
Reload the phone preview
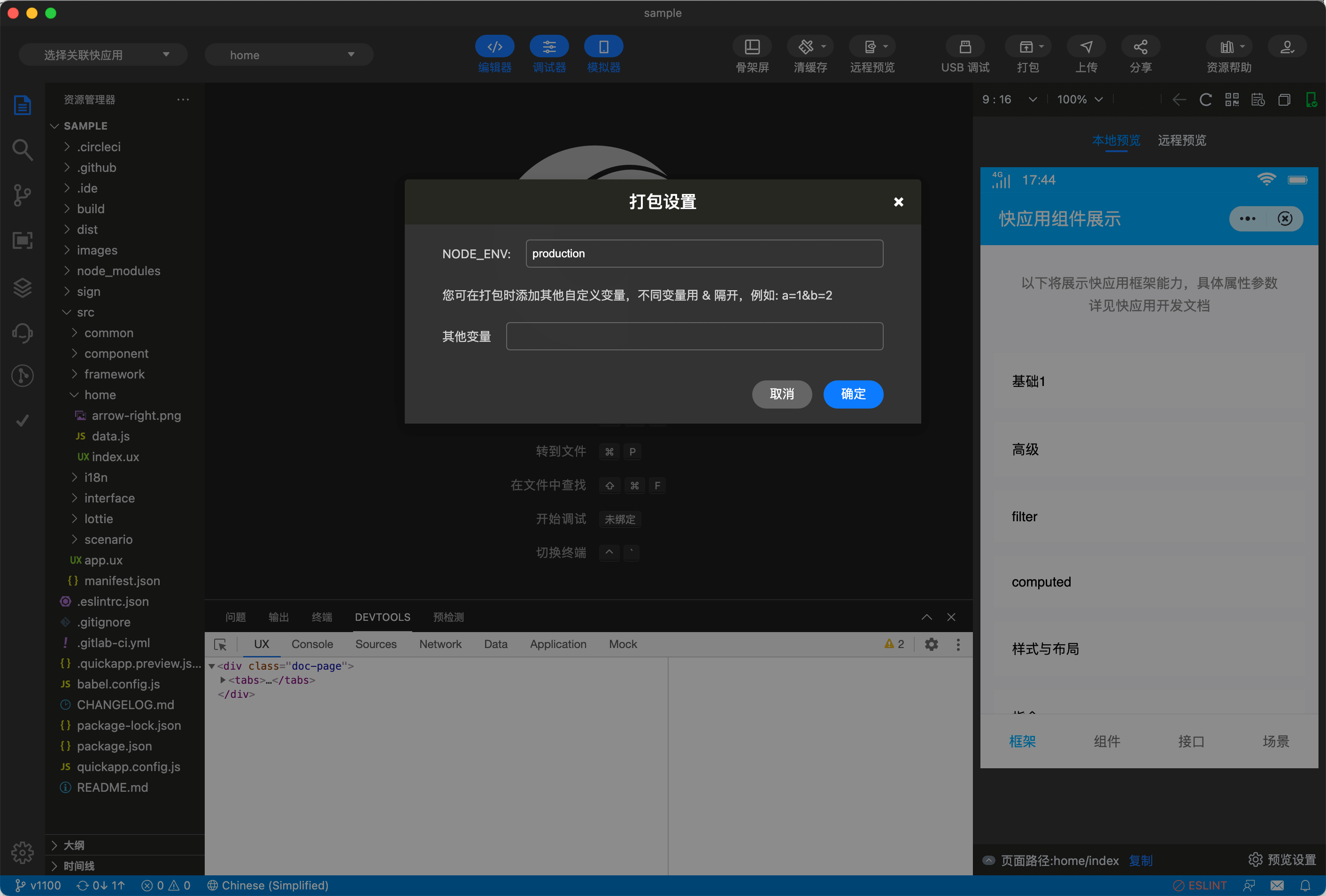(x=1205, y=99)
